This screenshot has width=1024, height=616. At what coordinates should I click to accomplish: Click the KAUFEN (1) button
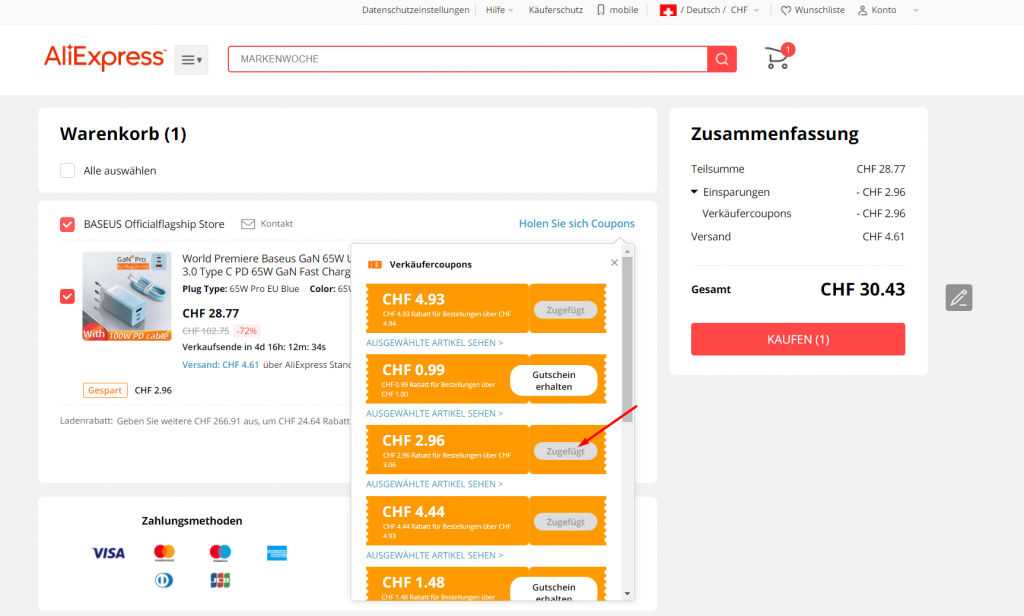798,339
